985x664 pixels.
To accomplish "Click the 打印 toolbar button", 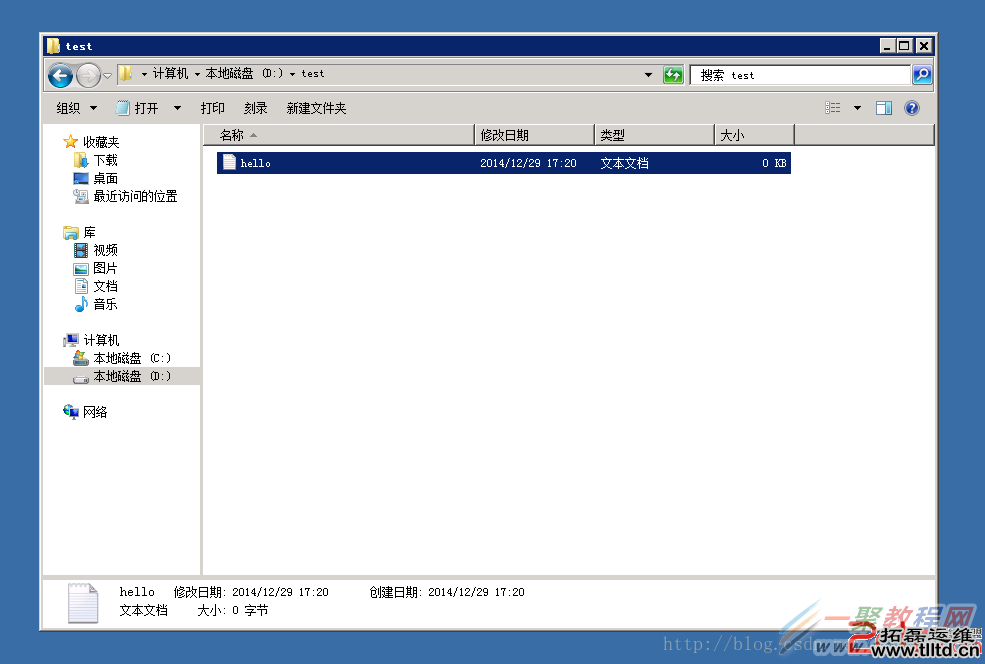I will tap(212, 108).
